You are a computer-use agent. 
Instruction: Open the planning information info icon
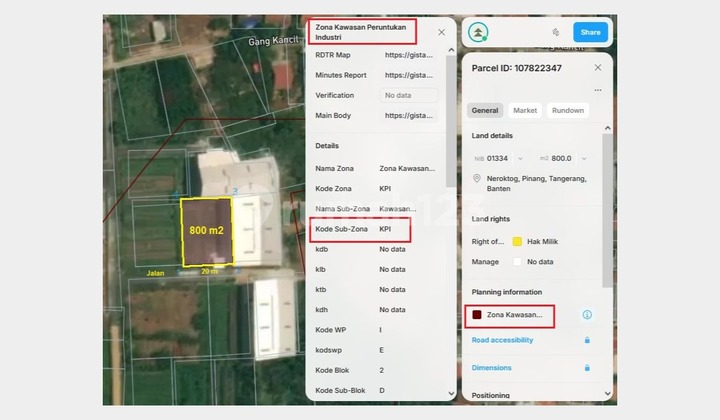point(587,314)
